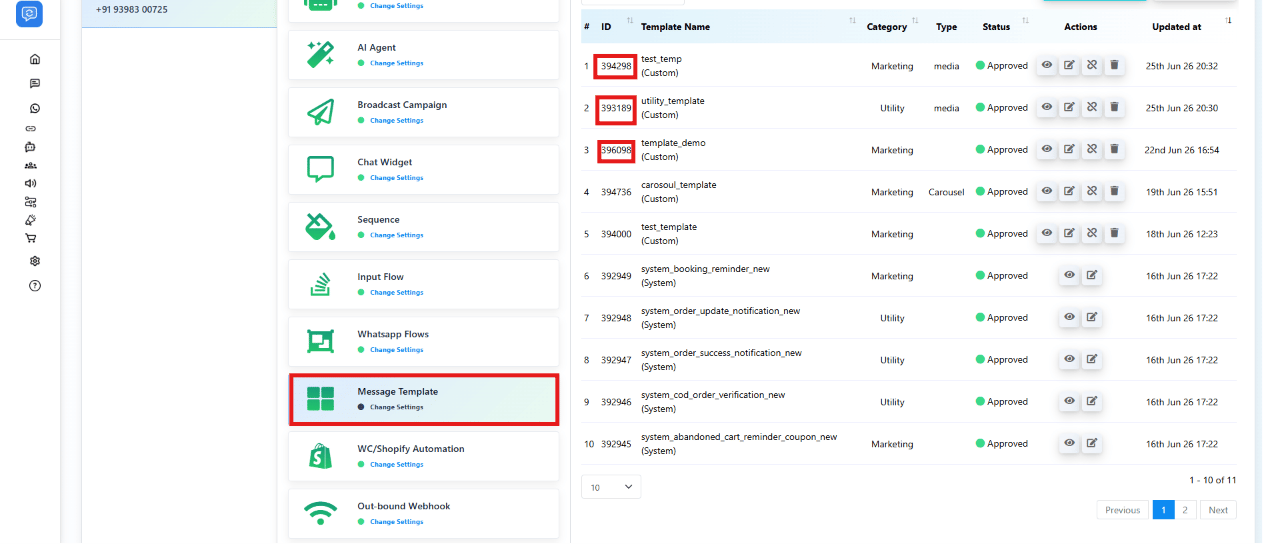View the test_temp template with eye icon
This screenshot has width=1263, height=544.
point(1046,65)
